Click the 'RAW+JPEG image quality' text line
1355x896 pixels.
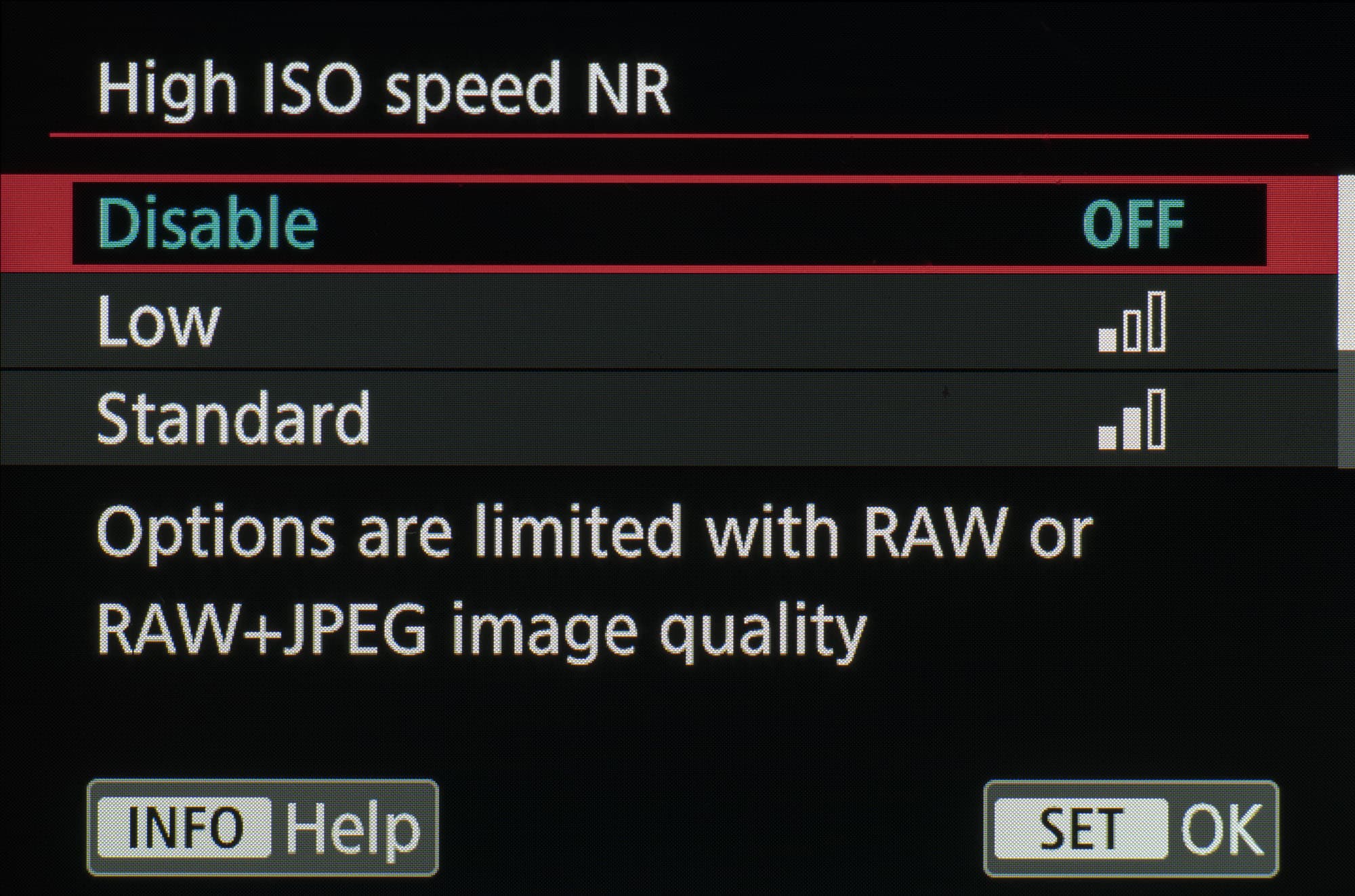482,631
